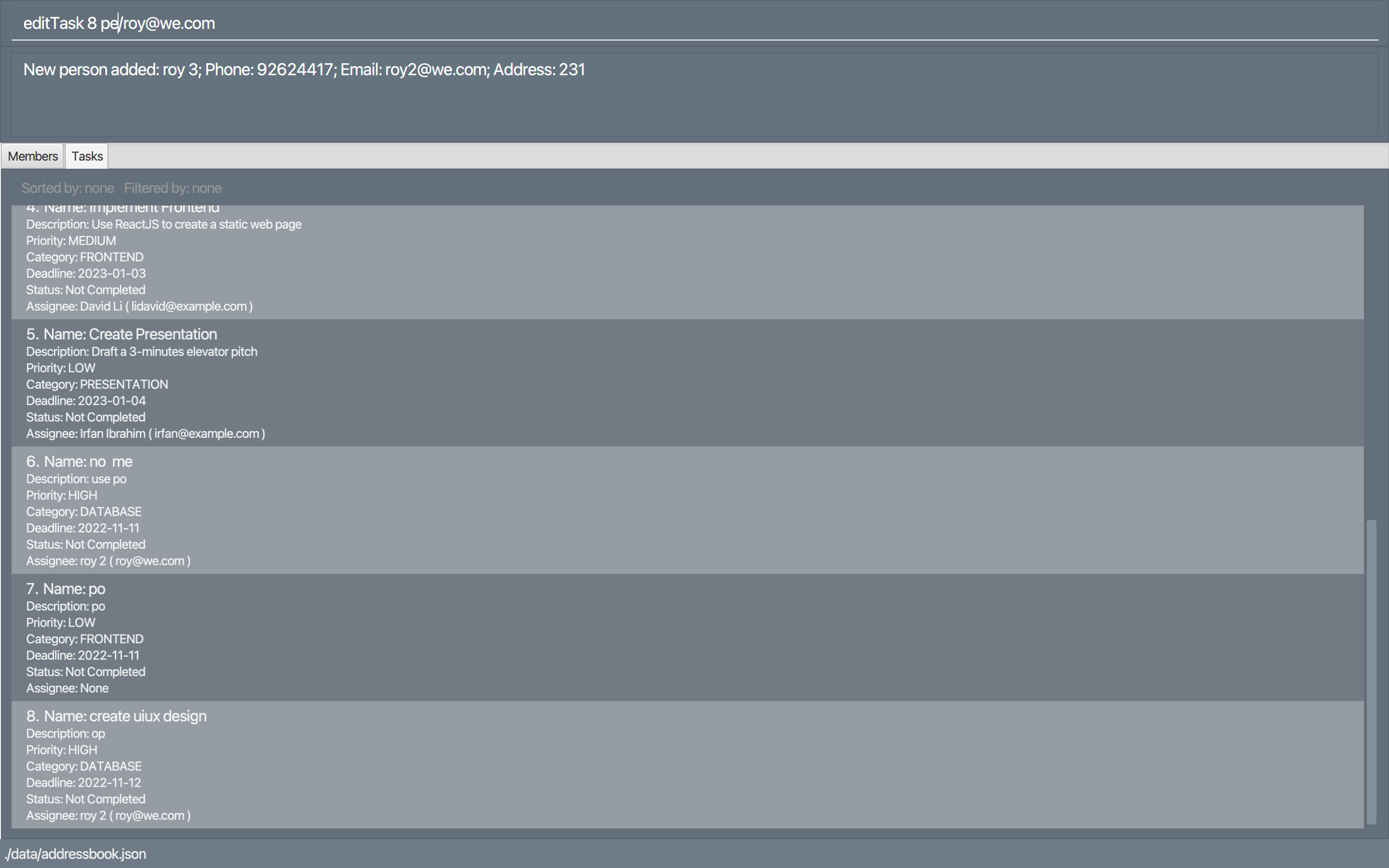
Task: Click task 4 description about ReactJS
Action: (x=163, y=224)
